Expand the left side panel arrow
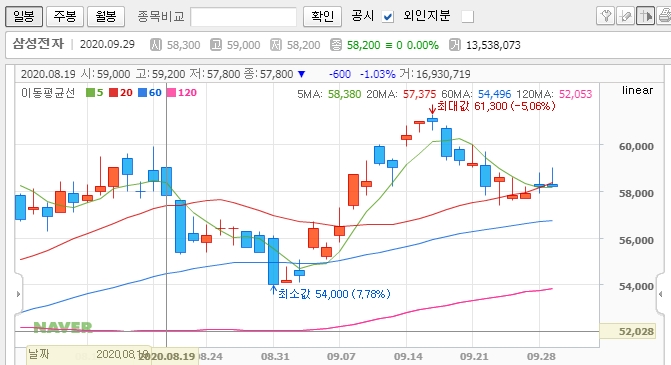 coord(18,294)
